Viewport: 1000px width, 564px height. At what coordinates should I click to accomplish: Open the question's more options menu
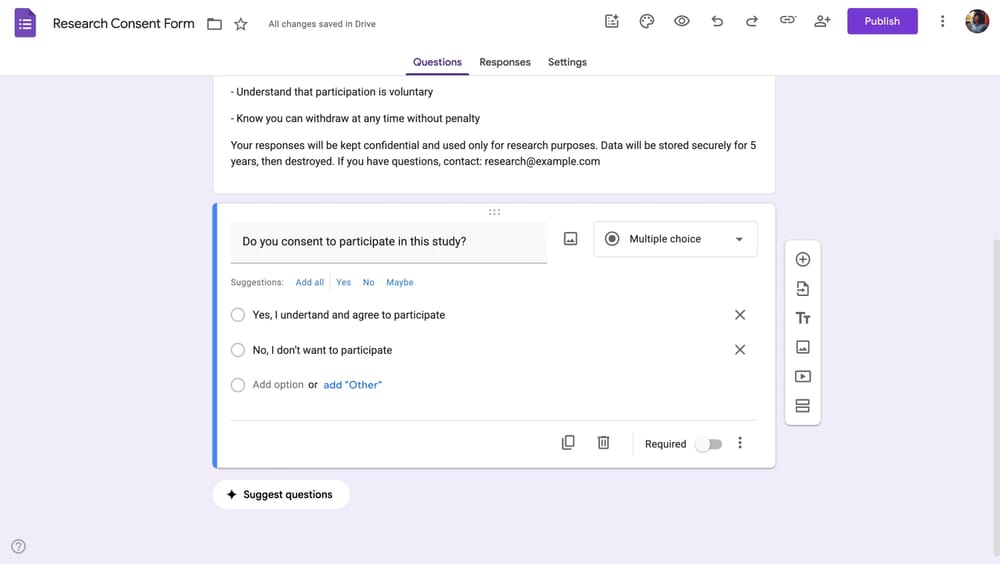point(740,443)
